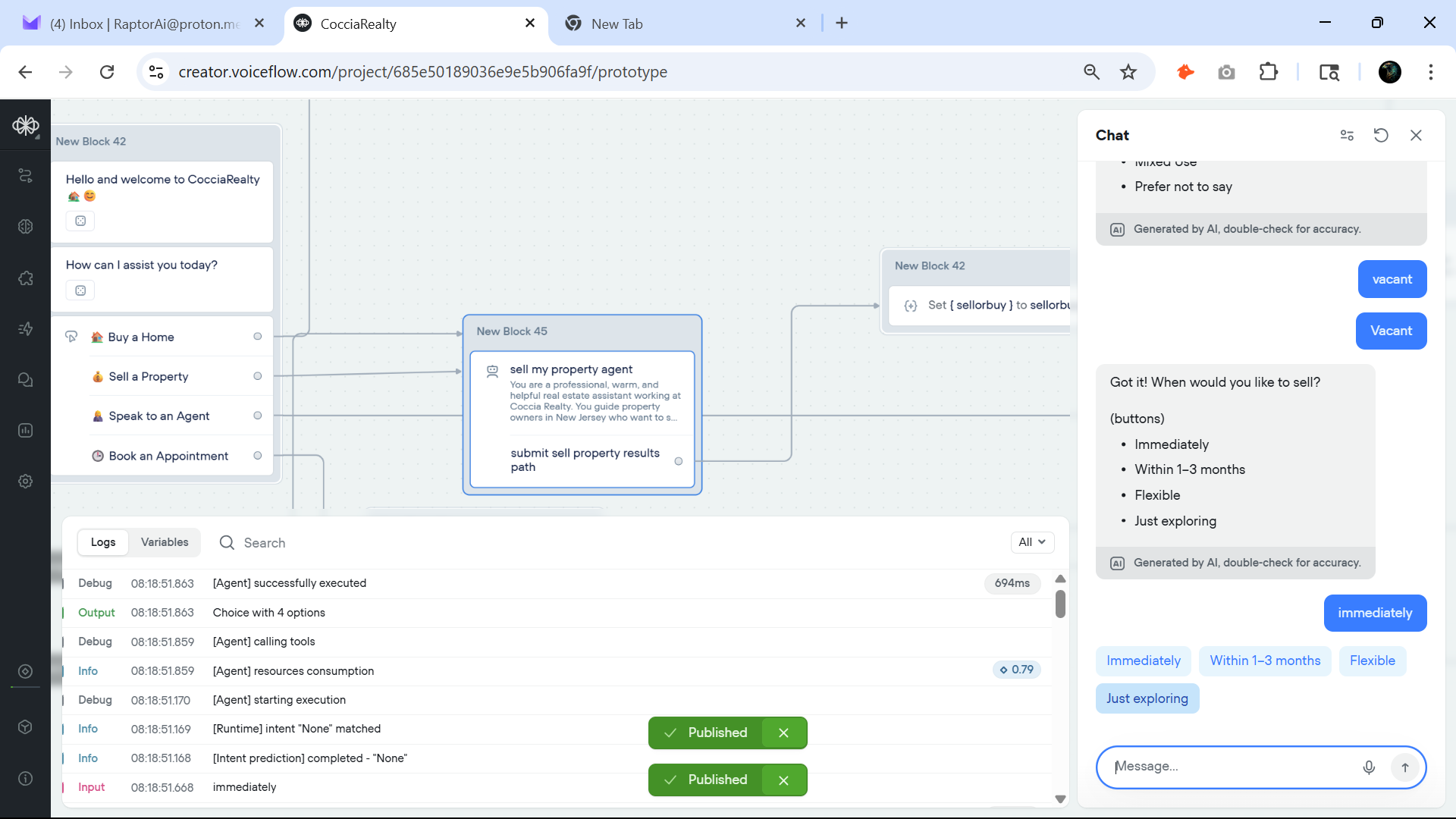The image size is (1456, 819).
Task: Open the lightning functions icon in sidebar
Action: (25, 328)
